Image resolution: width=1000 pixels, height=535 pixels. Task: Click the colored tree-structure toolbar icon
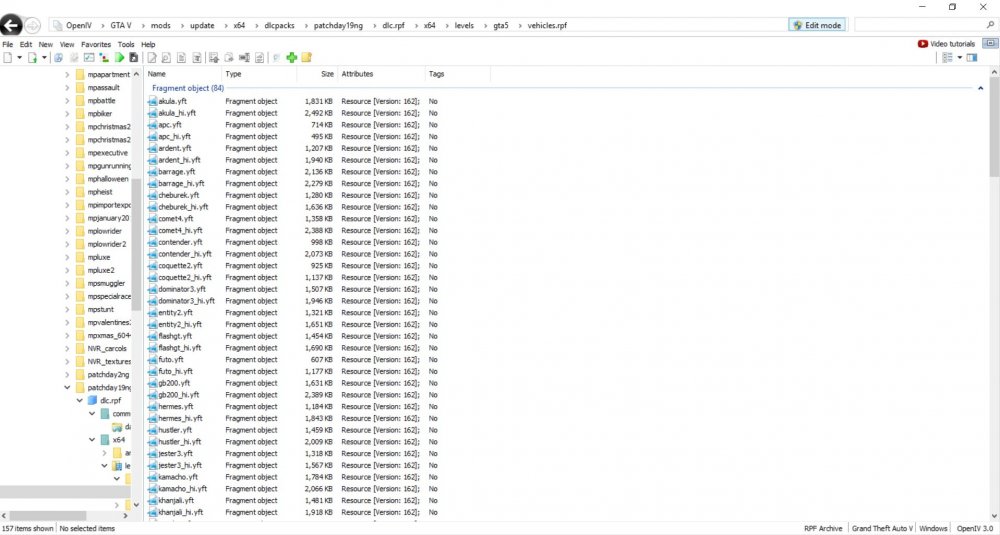point(104,57)
